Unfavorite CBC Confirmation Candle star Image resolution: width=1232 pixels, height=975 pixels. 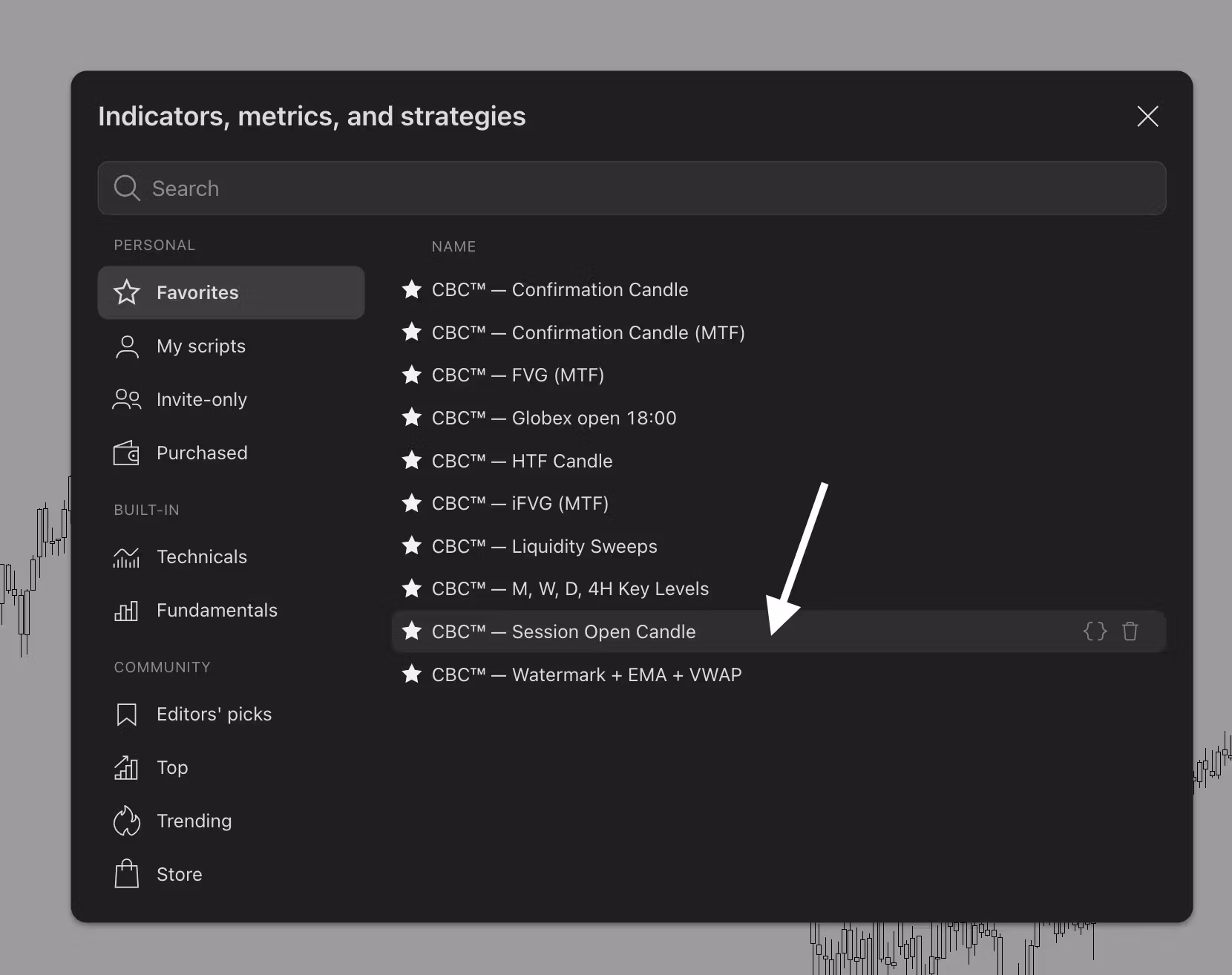[412, 289]
